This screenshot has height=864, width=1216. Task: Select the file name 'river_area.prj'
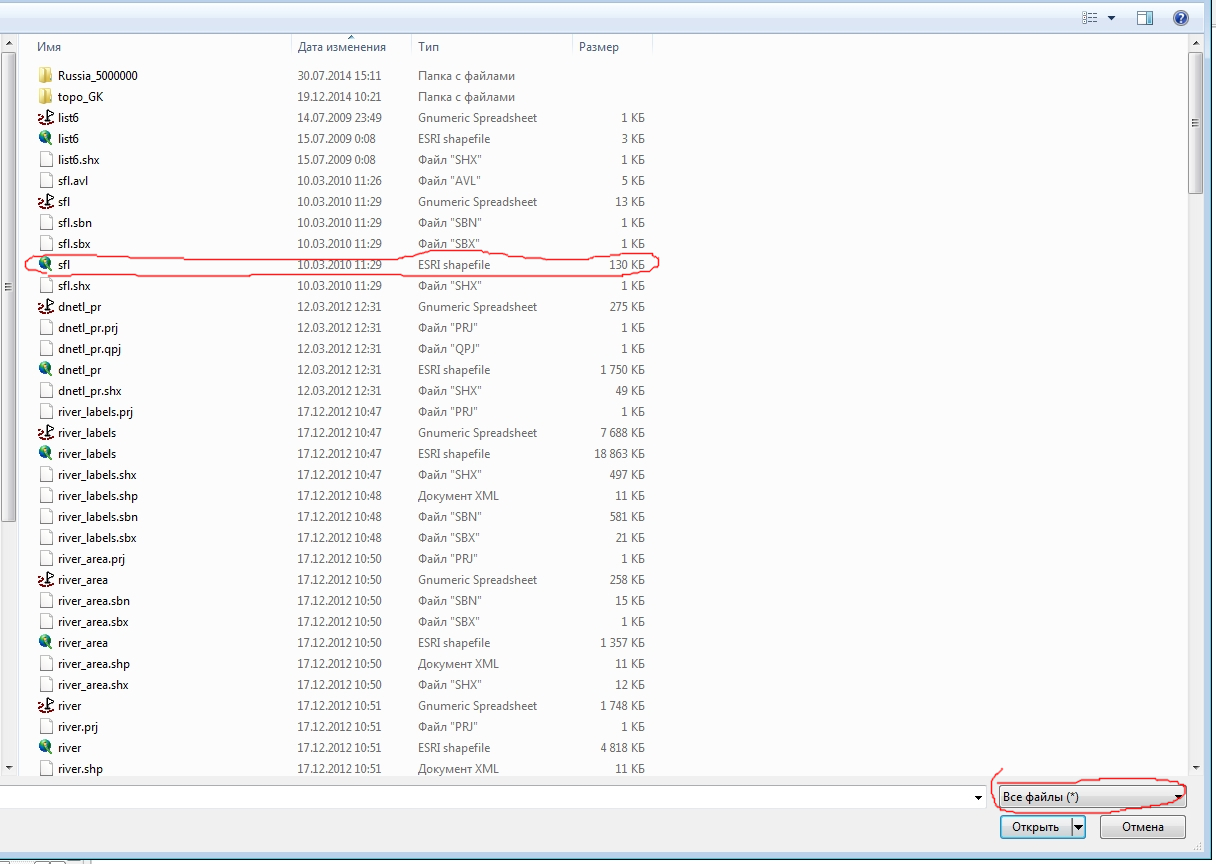pyautogui.click(x=91, y=559)
